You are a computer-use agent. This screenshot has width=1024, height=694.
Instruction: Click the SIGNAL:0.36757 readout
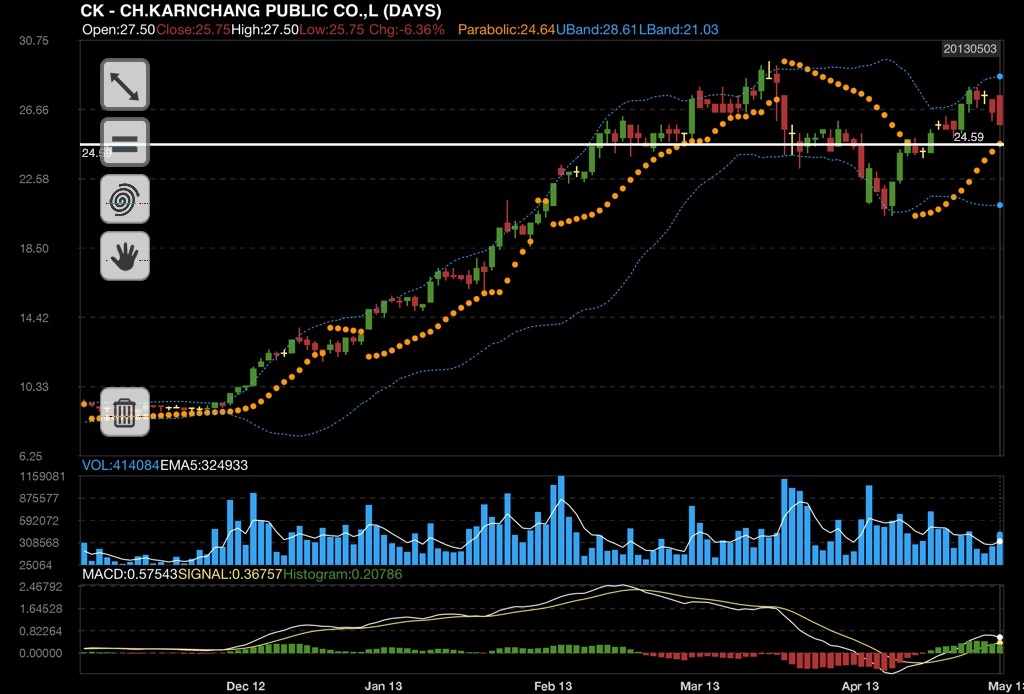point(231,575)
